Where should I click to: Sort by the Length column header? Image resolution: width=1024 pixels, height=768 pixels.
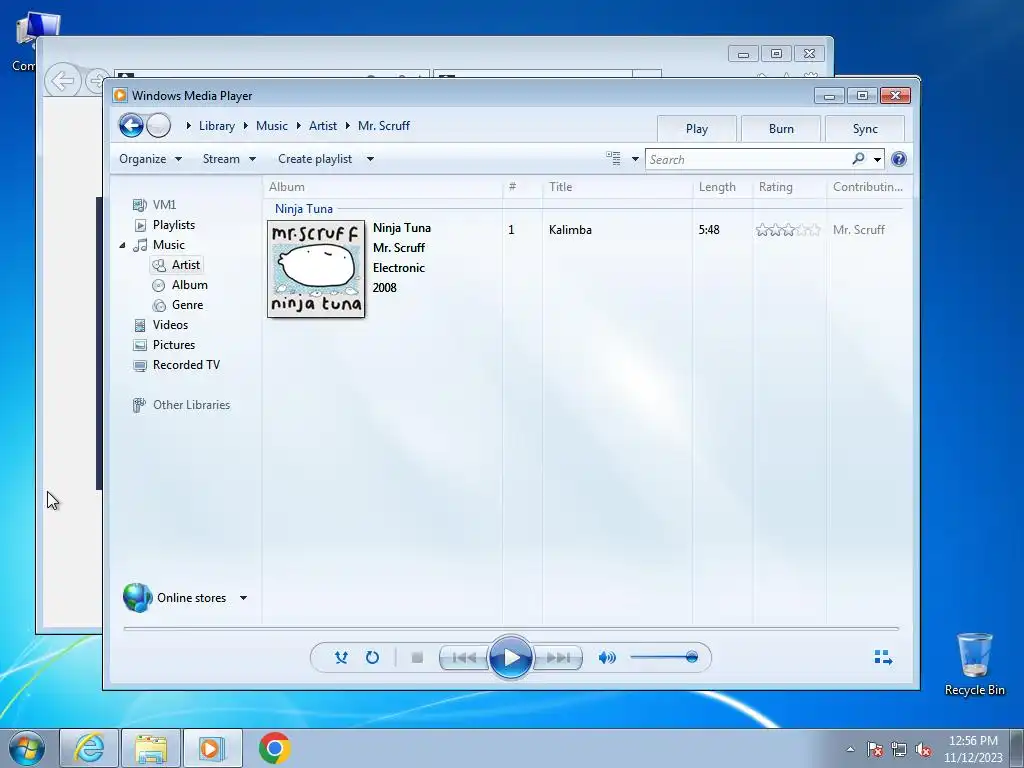[722, 187]
